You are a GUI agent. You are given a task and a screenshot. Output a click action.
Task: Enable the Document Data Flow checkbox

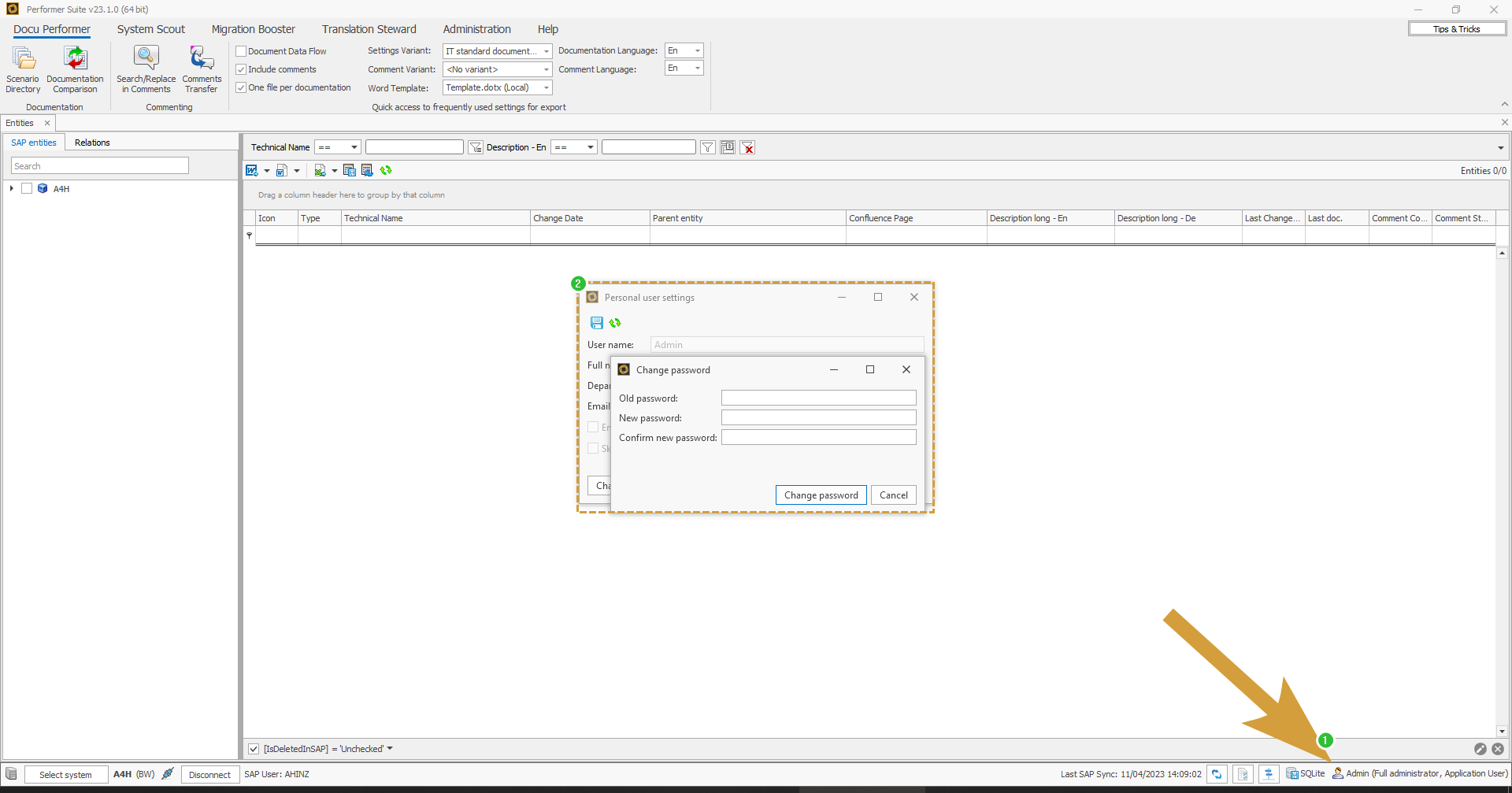click(x=242, y=51)
